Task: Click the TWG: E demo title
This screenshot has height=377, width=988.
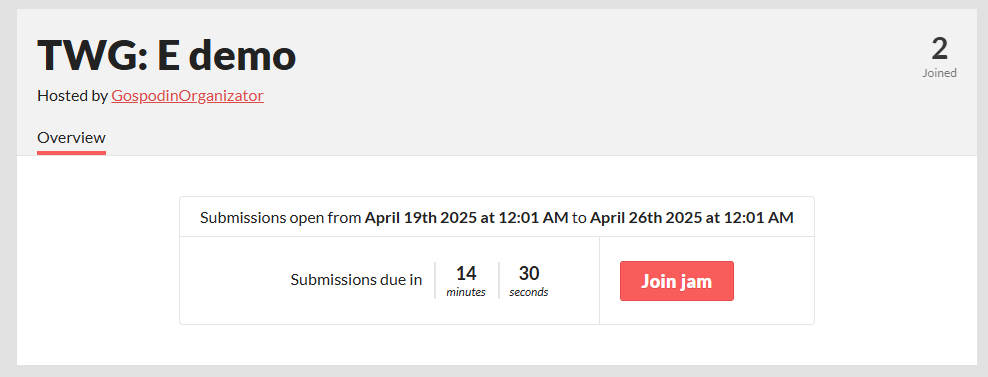Action: 166,55
